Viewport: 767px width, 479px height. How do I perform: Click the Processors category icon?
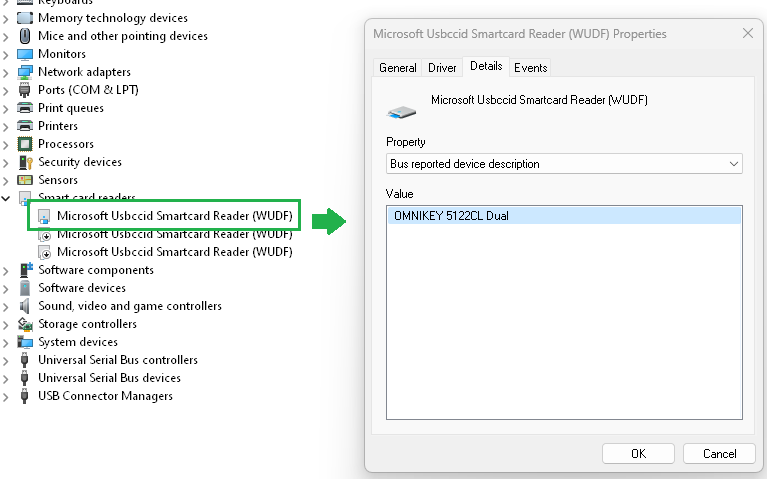coord(26,144)
